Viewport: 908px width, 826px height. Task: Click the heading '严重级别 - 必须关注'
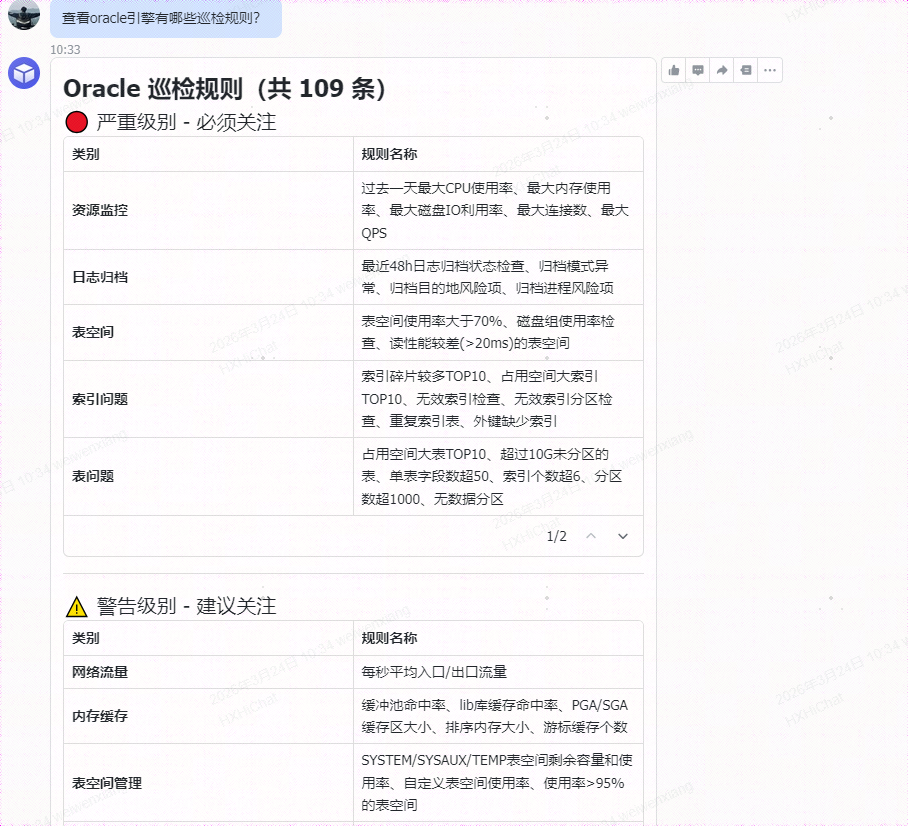[x=186, y=122]
